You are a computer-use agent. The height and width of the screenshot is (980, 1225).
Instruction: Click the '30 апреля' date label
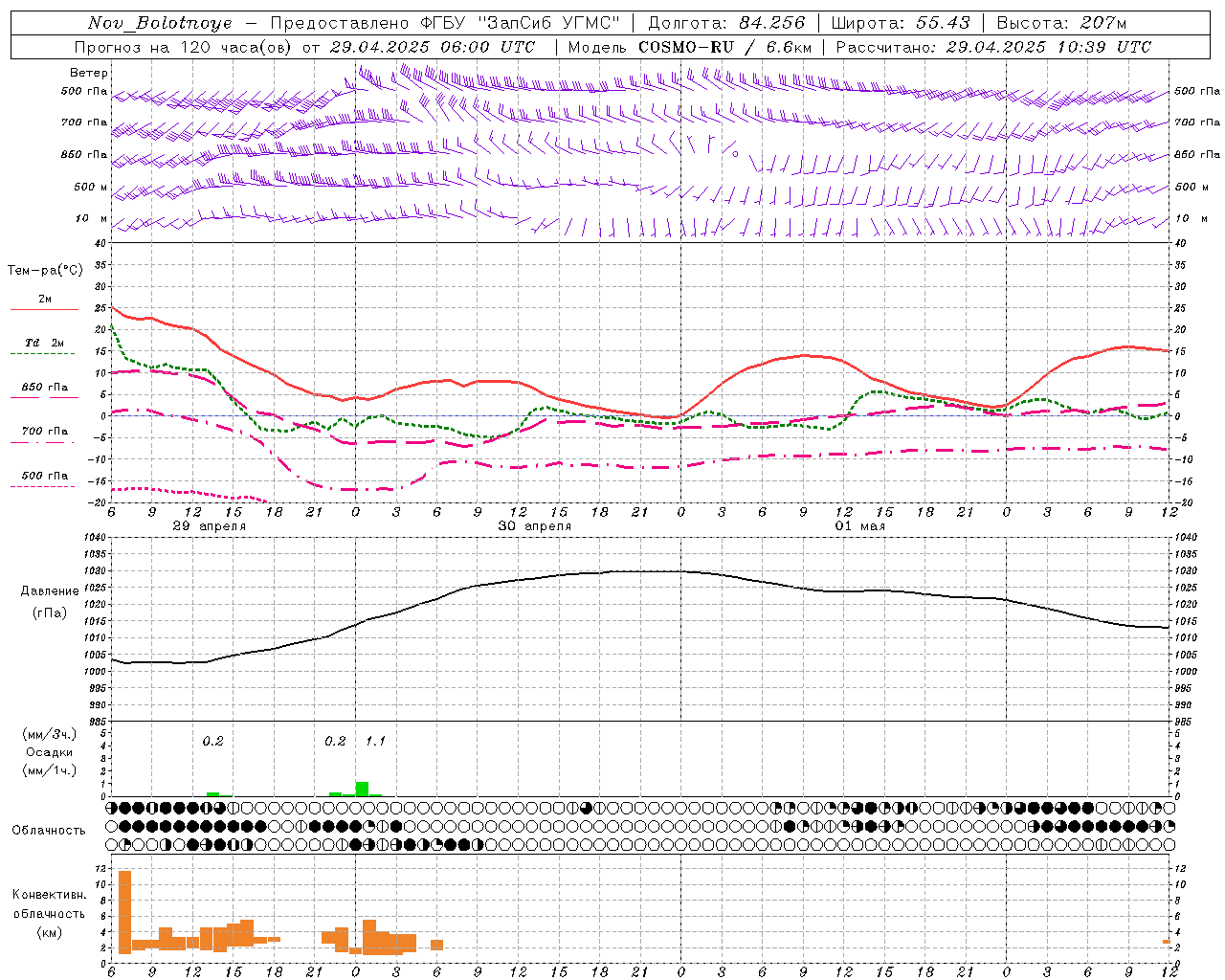pyautogui.click(x=534, y=526)
